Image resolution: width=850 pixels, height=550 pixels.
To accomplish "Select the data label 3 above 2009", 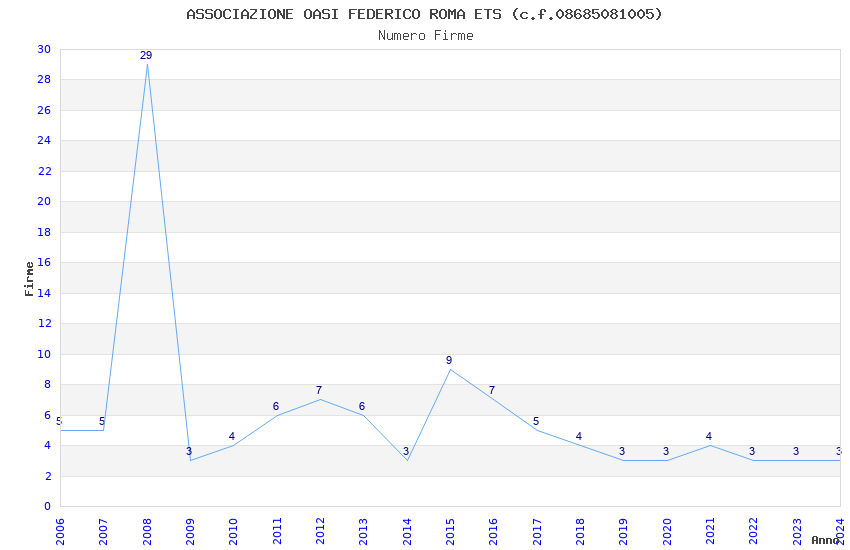I will pyautogui.click(x=189, y=452).
